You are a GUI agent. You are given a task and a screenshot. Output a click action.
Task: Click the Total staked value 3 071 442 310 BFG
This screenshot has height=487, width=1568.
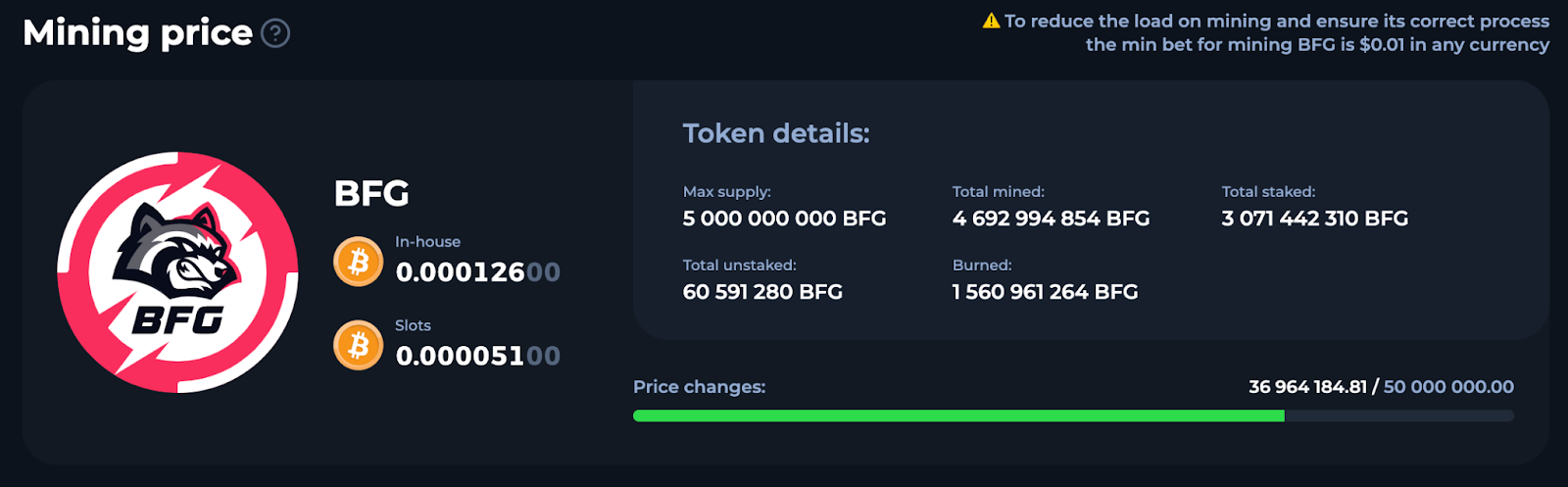coord(1314,219)
